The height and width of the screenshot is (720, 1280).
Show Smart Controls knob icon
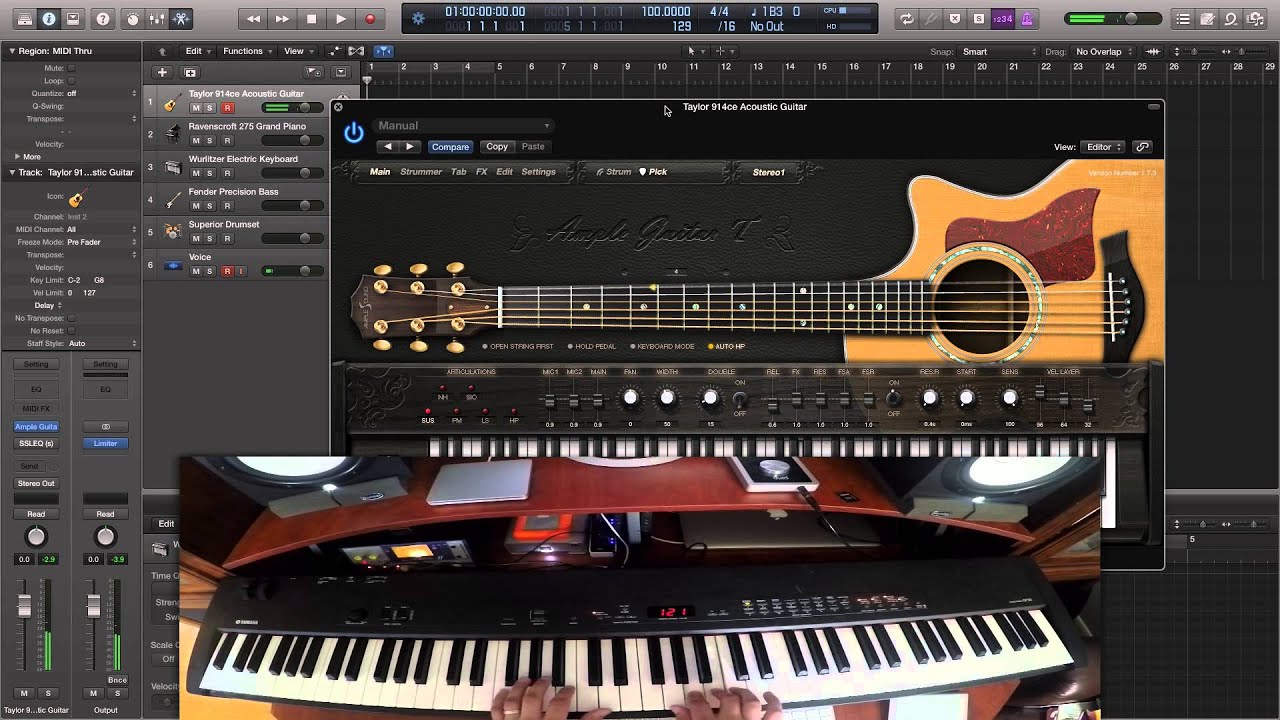(x=133, y=19)
